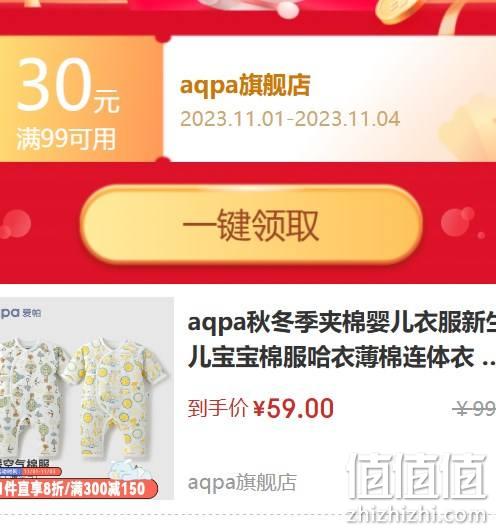
Task: Click the 满99可用 coupon condition text
Action: point(66,139)
